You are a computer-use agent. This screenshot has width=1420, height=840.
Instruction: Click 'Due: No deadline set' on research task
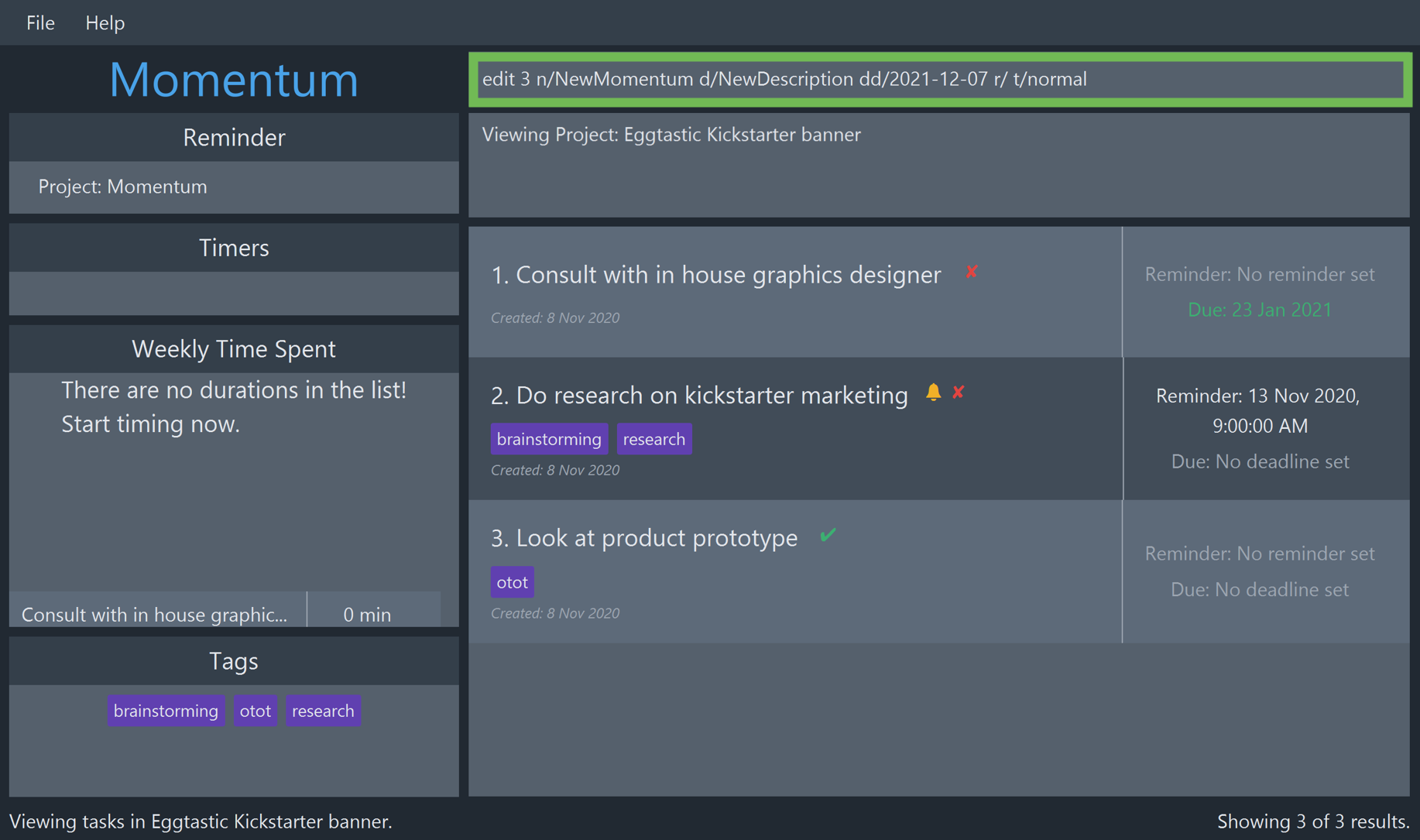pos(1260,461)
